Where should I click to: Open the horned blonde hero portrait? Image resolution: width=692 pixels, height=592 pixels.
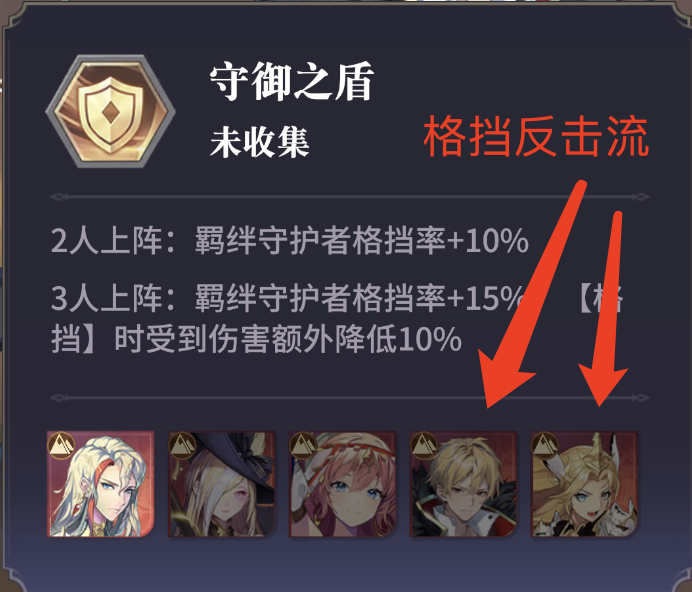tap(584, 484)
